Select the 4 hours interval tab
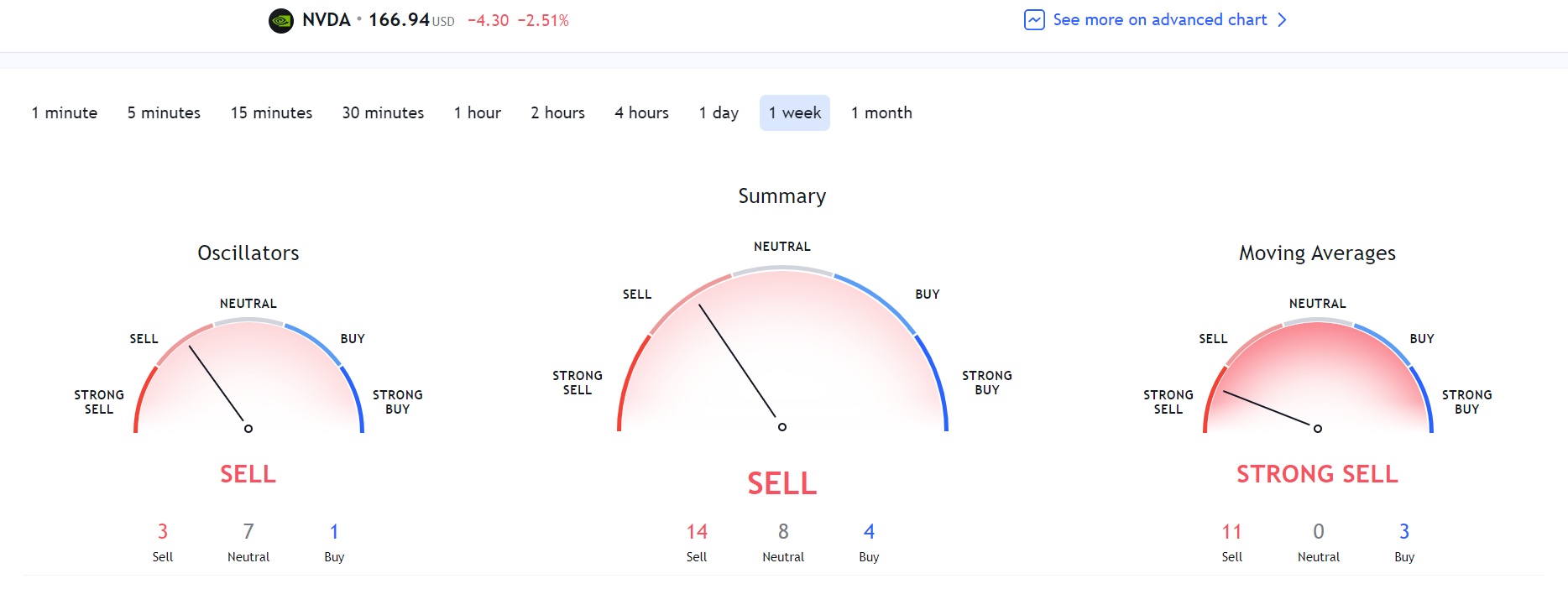Viewport: 1568px width, 589px height. (641, 113)
